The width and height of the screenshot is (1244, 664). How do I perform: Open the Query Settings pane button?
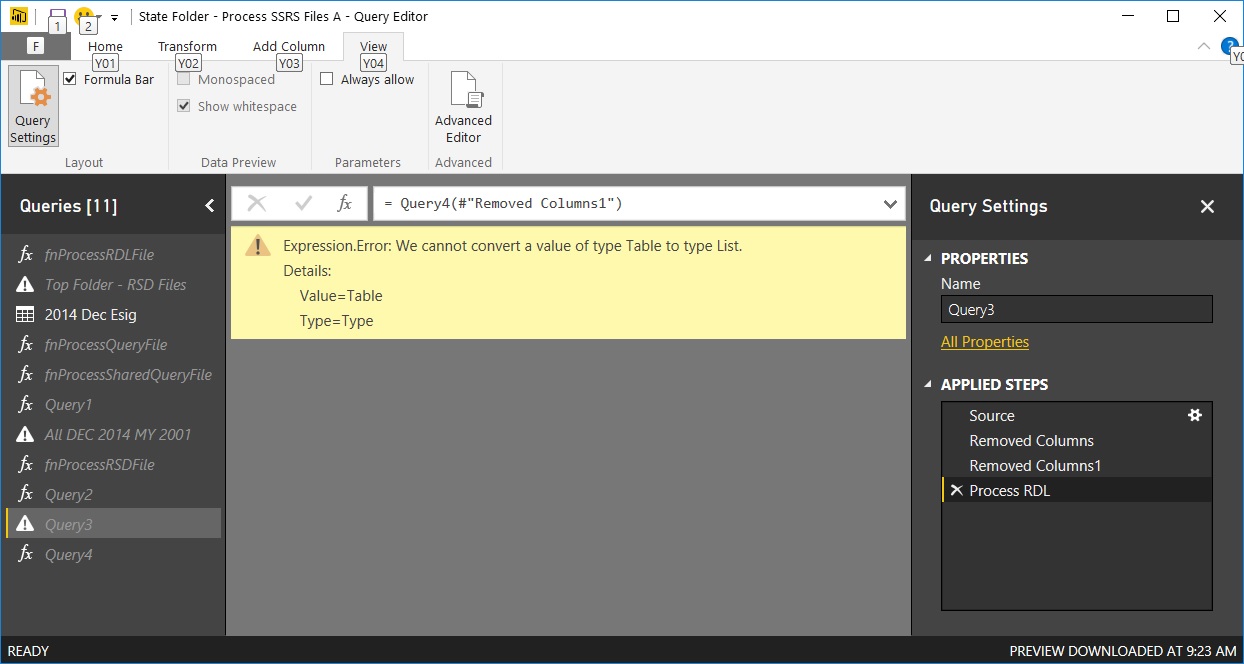(33, 107)
